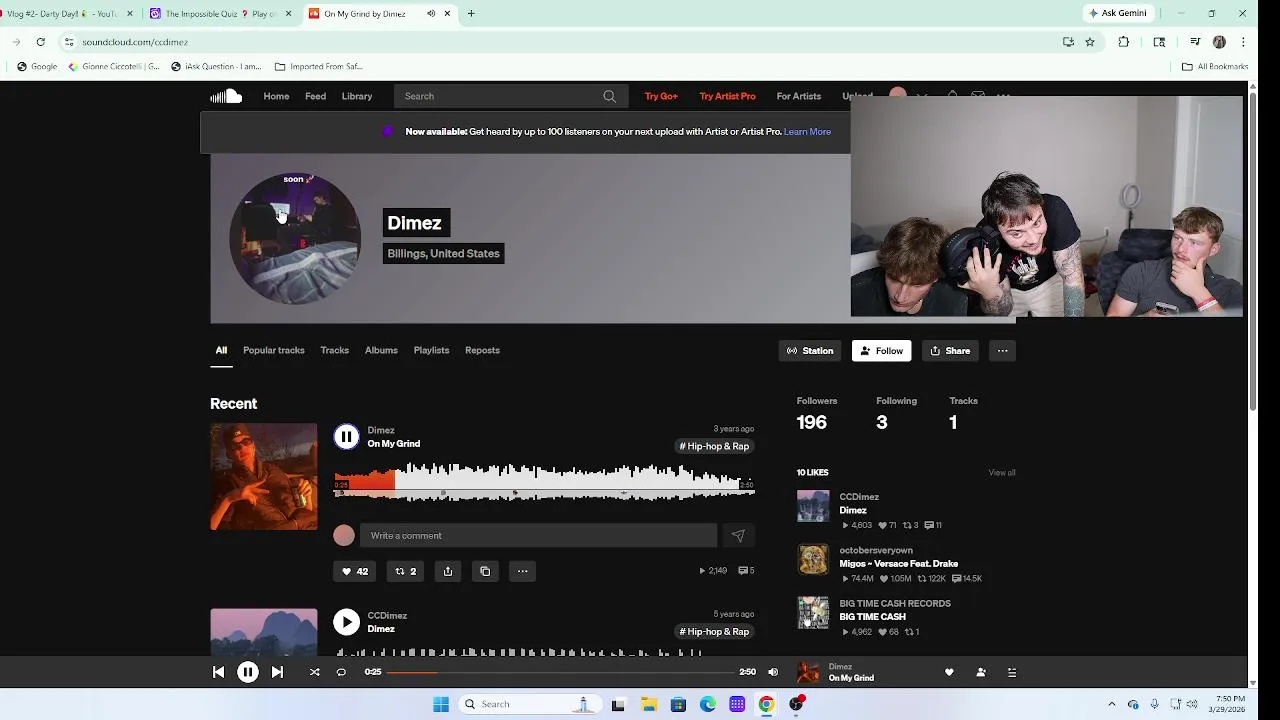Viewport: 1280px width, 720px height.
Task: Open the All Bookmarks folder
Action: click(1215, 67)
